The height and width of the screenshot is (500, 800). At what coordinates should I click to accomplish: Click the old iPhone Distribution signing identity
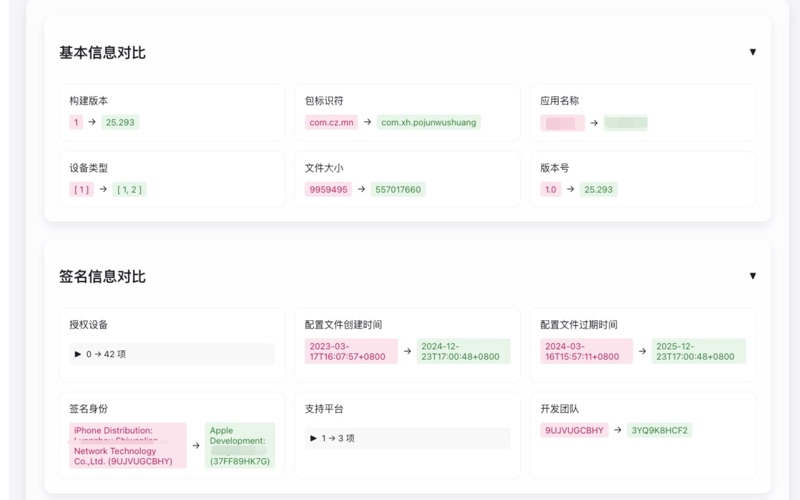[128, 446]
